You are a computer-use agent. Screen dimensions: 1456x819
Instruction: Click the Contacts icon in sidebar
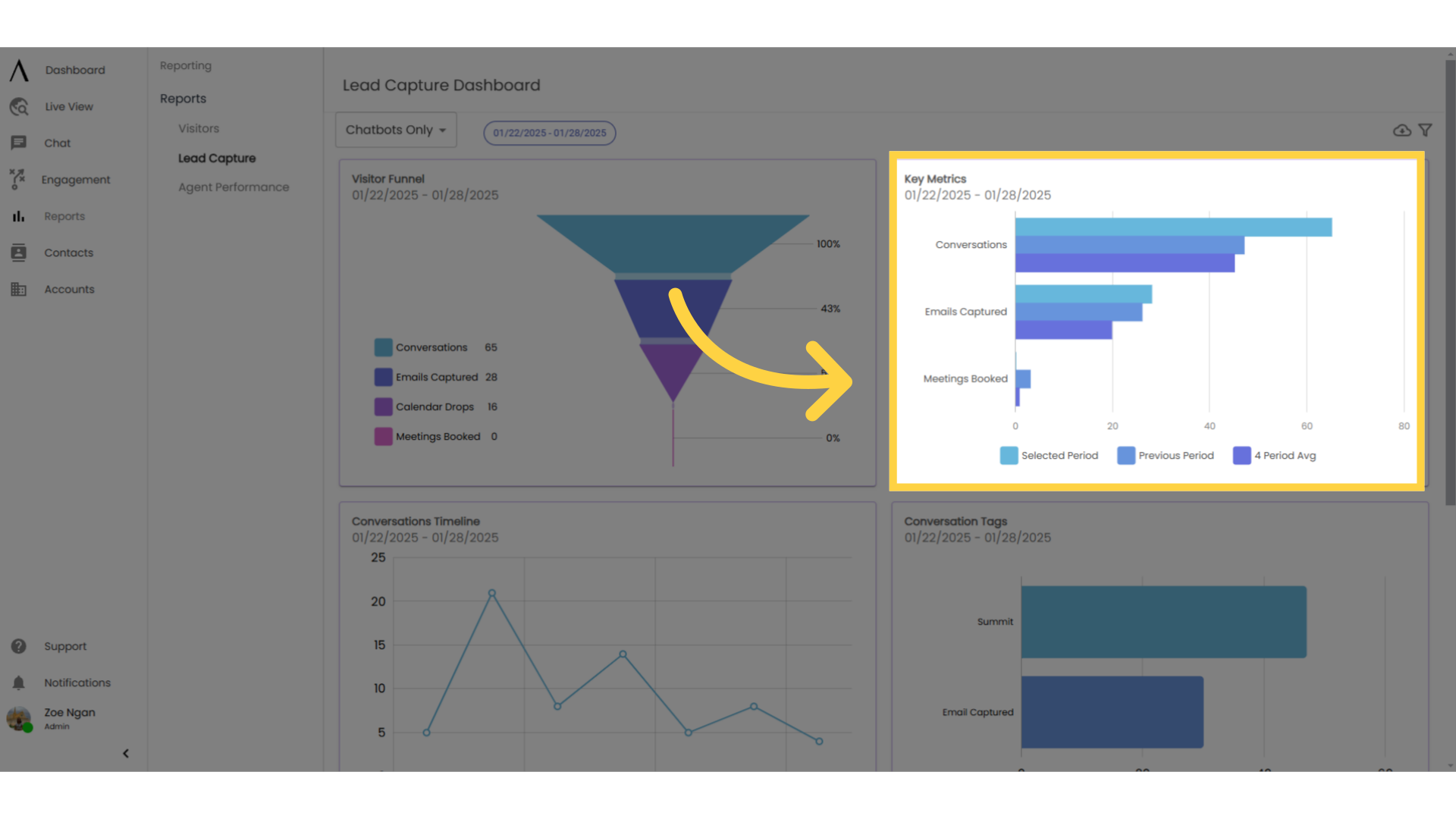coord(18,252)
